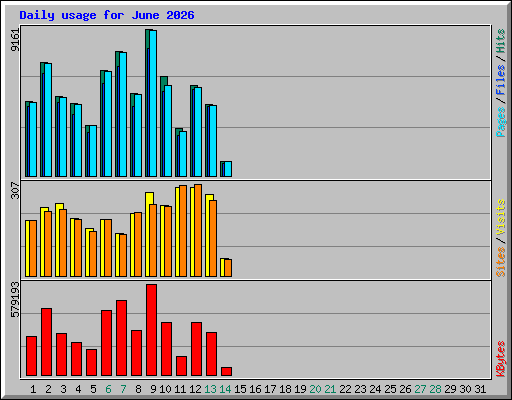Click green day label 14
The height and width of the screenshot is (400, 512).
point(225,389)
